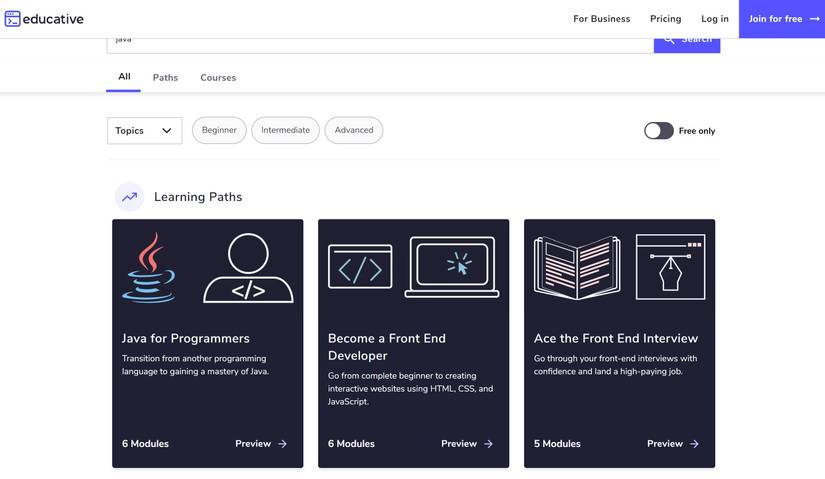The height and width of the screenshot is (479, 825).
Task: Click the programmer silhouette code icon
Action: tap(248, 268)
